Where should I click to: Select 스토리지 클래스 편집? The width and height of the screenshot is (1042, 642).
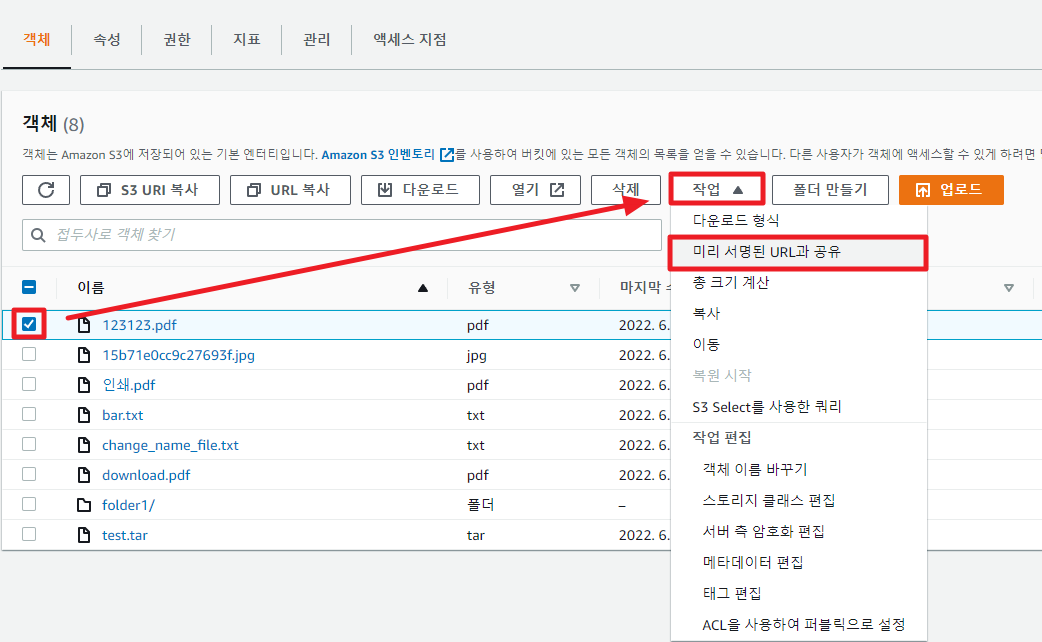click(799, 500)
